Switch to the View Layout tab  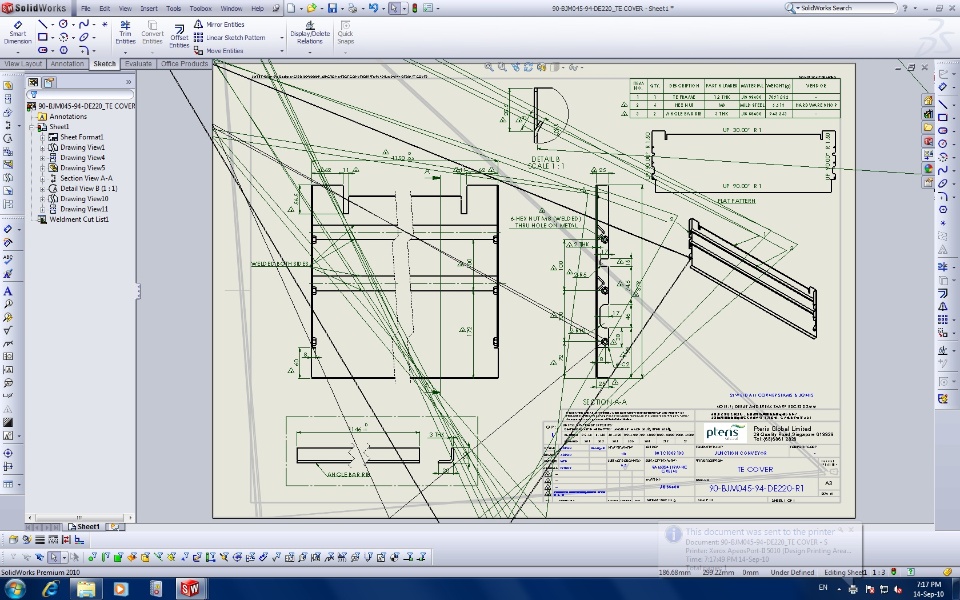(23, 64)
